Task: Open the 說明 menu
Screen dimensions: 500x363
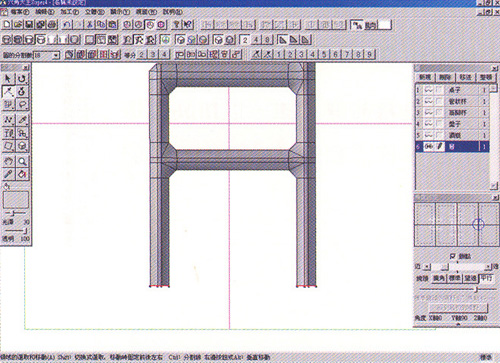Action: (x=172, y=12)
